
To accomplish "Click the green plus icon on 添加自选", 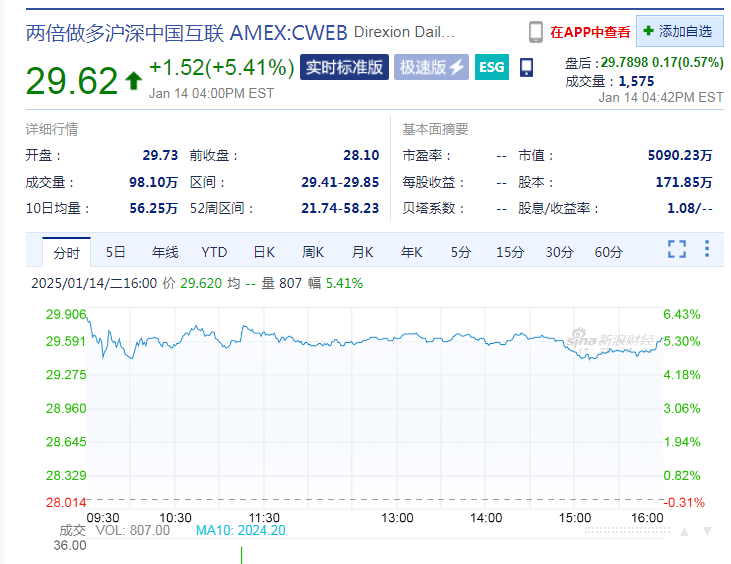I will tap(648, 31).
